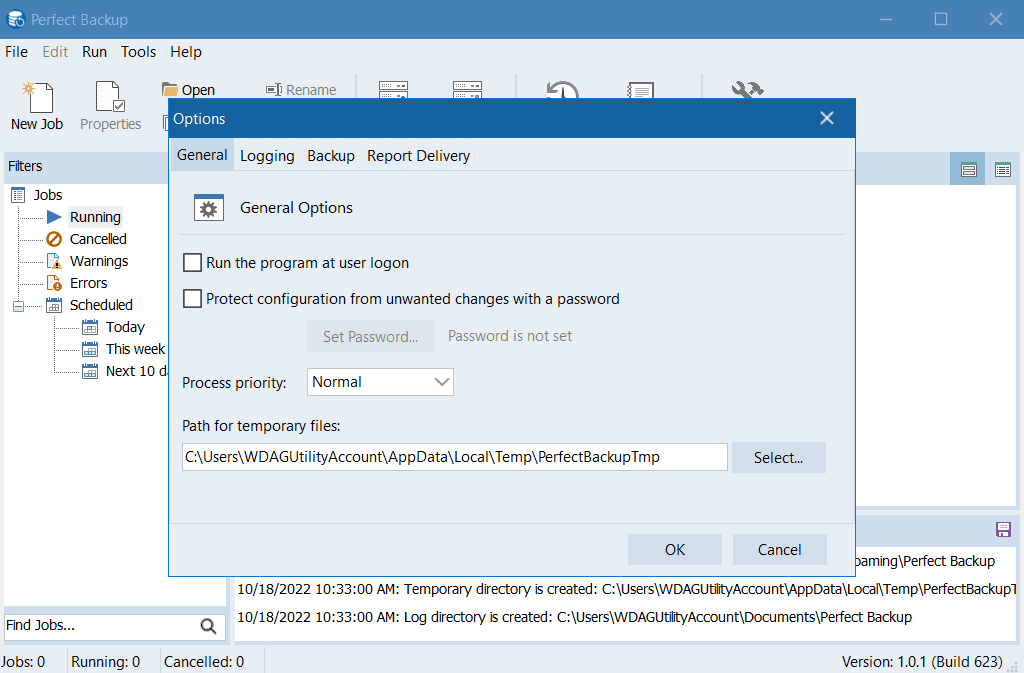Click the temporary files path field

[x=454, y=457]
